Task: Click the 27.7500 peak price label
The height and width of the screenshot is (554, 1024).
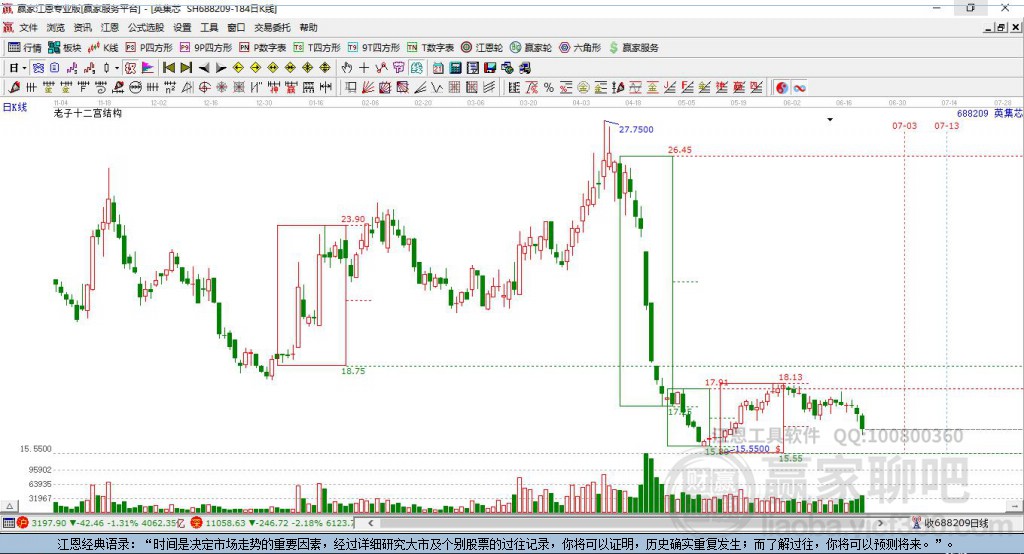Action: click(636, 129)
